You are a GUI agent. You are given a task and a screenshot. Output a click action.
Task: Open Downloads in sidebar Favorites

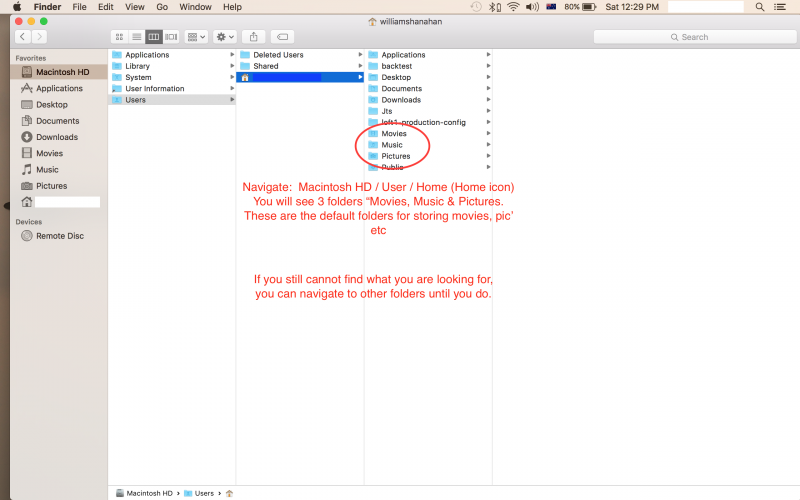click(59, 137)
